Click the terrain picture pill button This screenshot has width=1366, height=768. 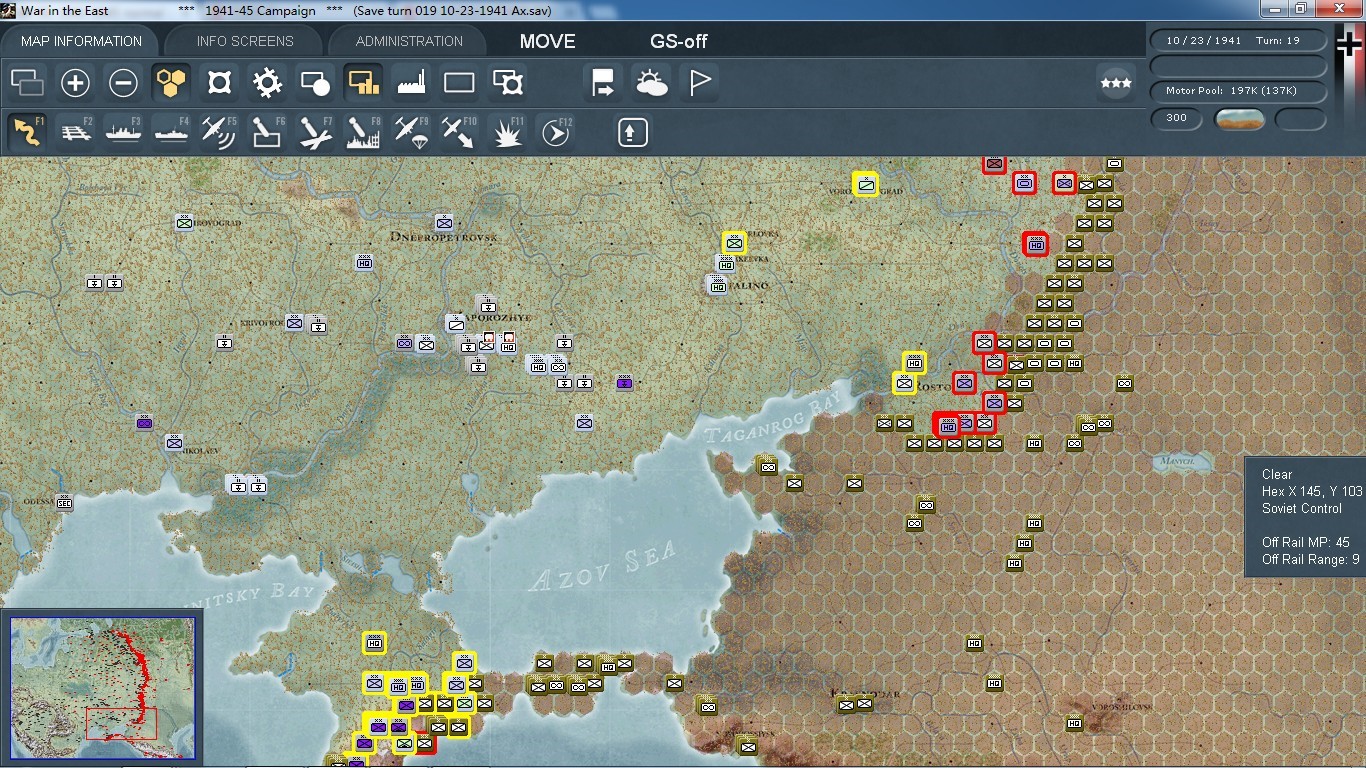coord(1239,119)
